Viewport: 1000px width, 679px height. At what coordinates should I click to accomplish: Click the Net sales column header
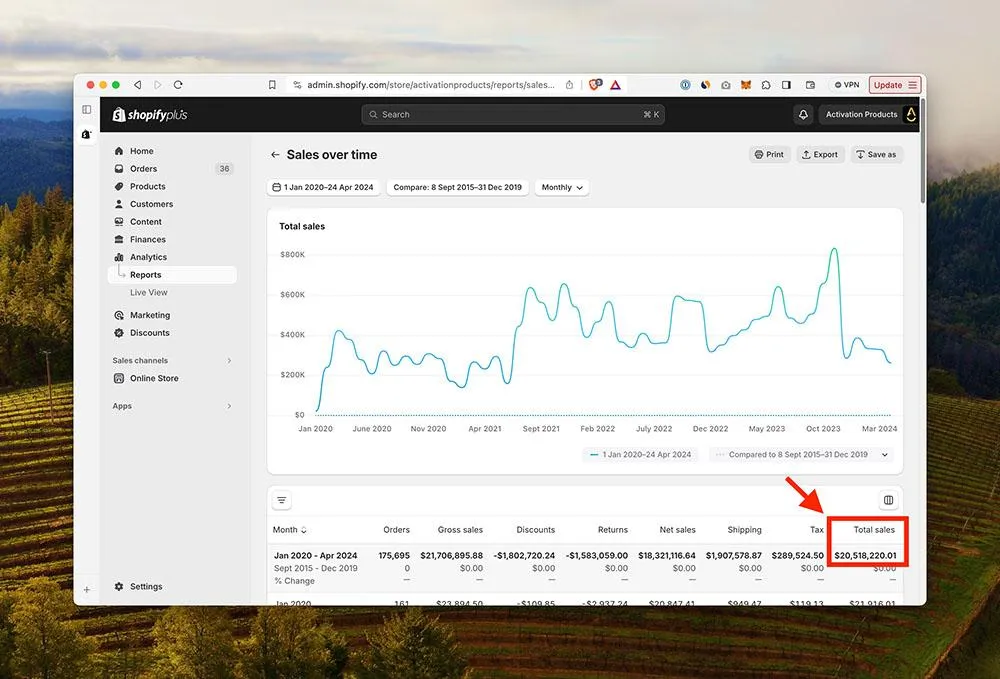click(x=677, y=530)
